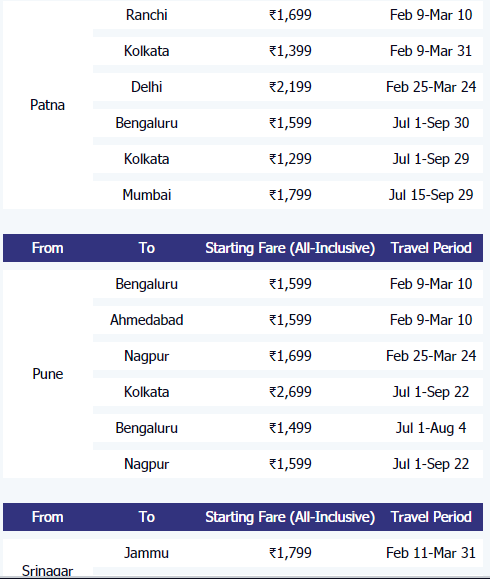Image resolution: width=490 pixels, height=579 pixels.
Task: Click the Feb 11-Mar 31 travel period
Action: 431,553
